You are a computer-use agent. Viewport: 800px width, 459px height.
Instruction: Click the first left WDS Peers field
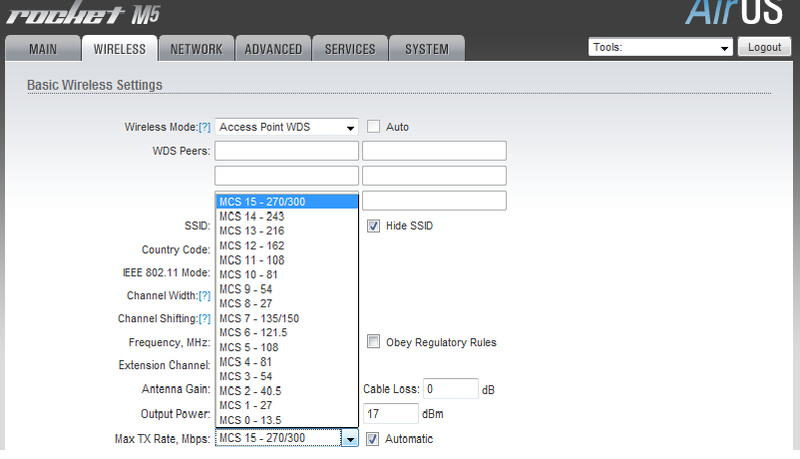tap(286, 151)
